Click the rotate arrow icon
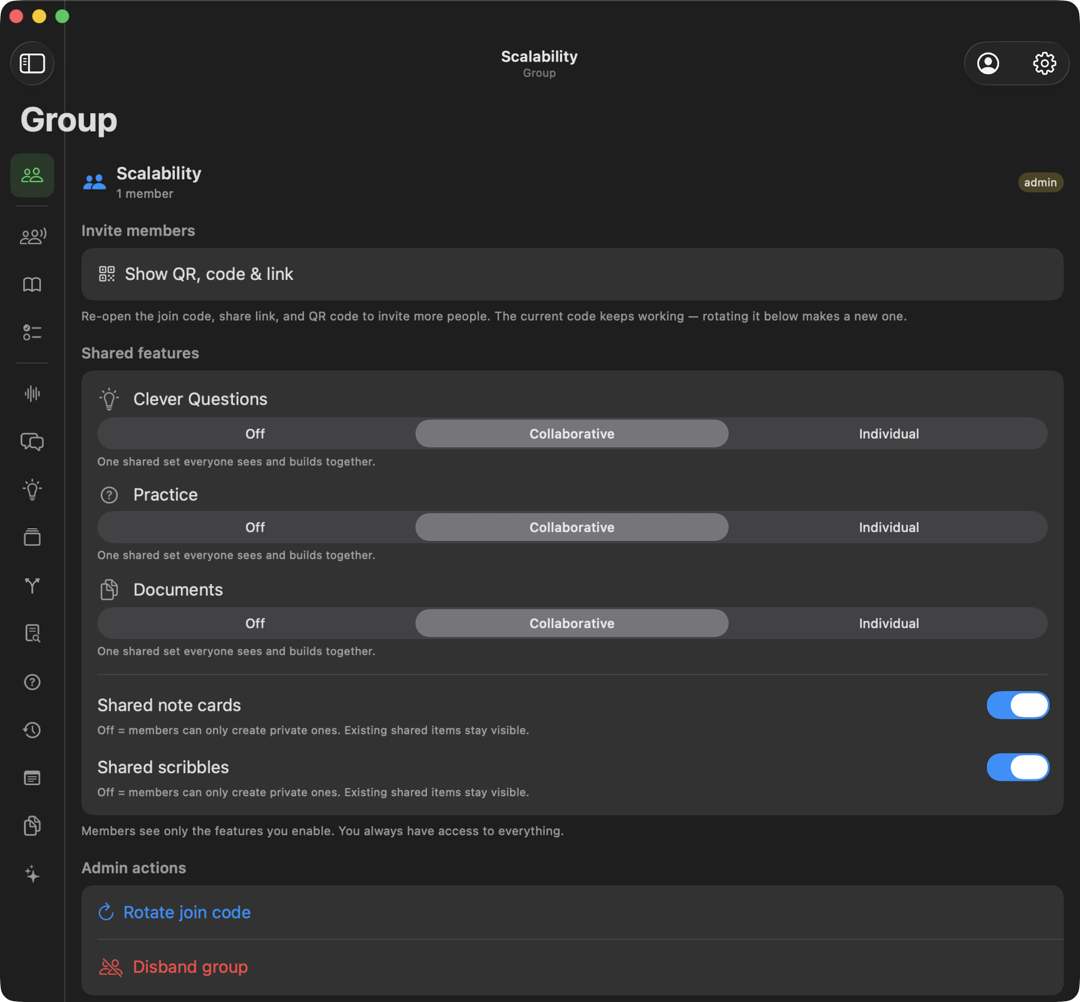 (106, 912)
